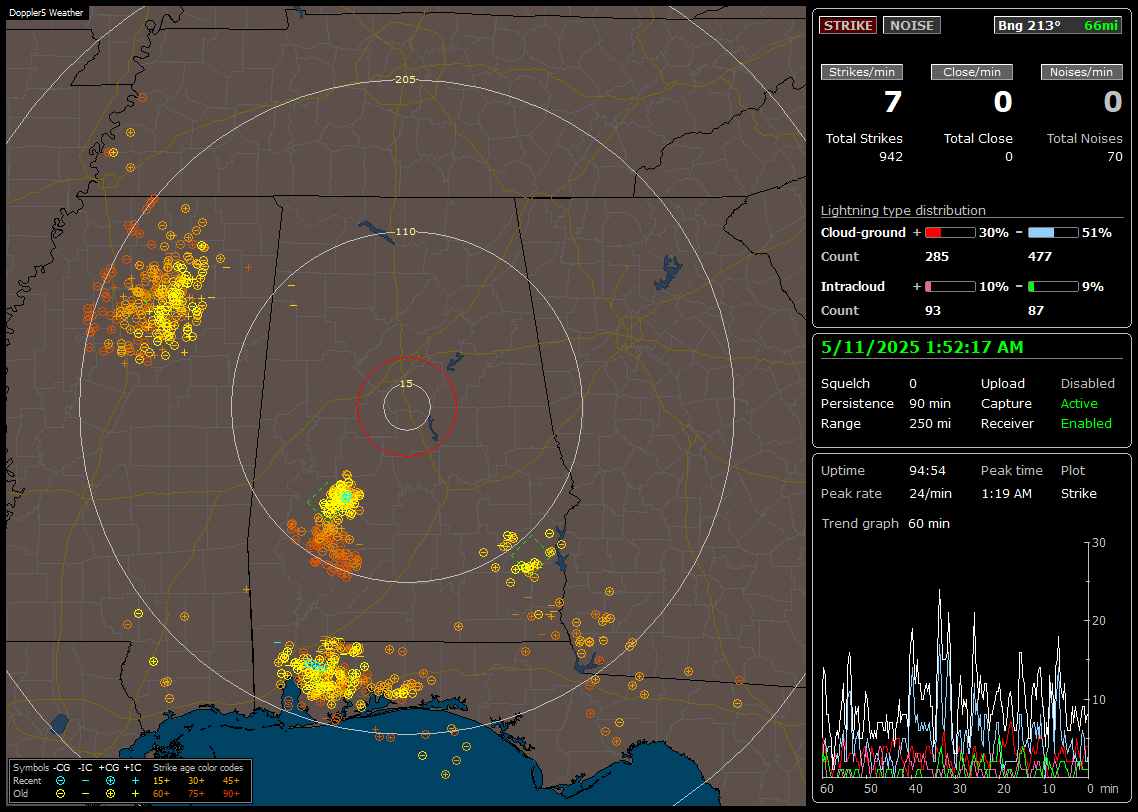
Task: Click the Strikes/min value 7
Action: coord(893,102)
